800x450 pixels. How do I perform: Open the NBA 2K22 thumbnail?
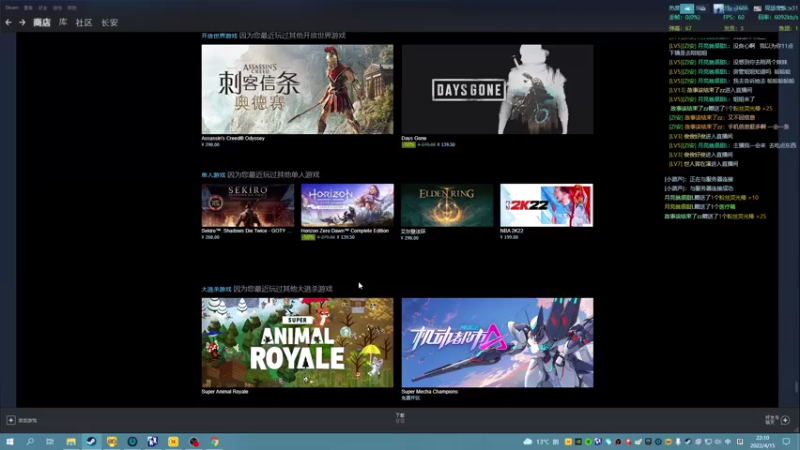pos(546,205)
